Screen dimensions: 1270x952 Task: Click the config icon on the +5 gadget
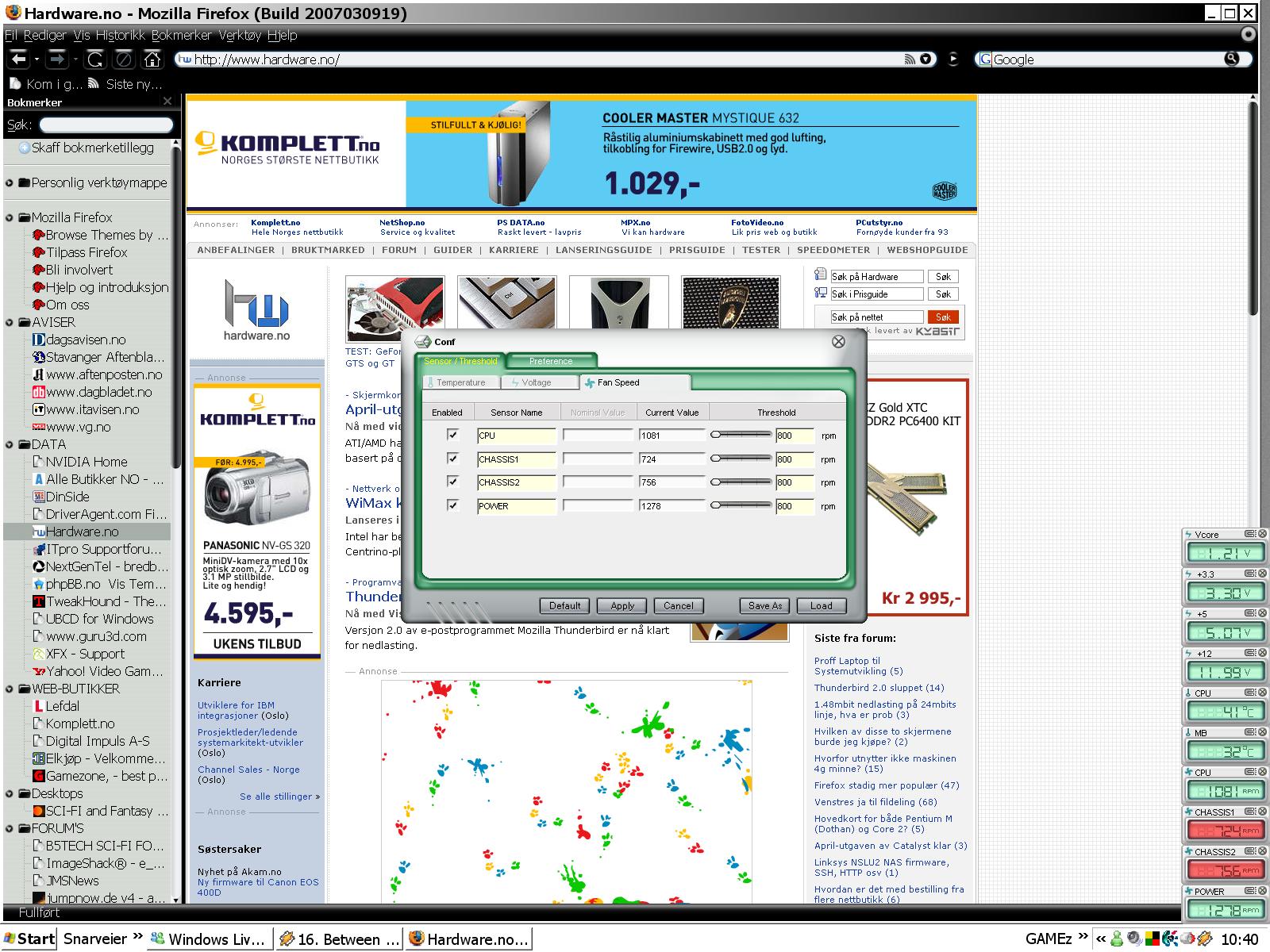click(1249, 613)
